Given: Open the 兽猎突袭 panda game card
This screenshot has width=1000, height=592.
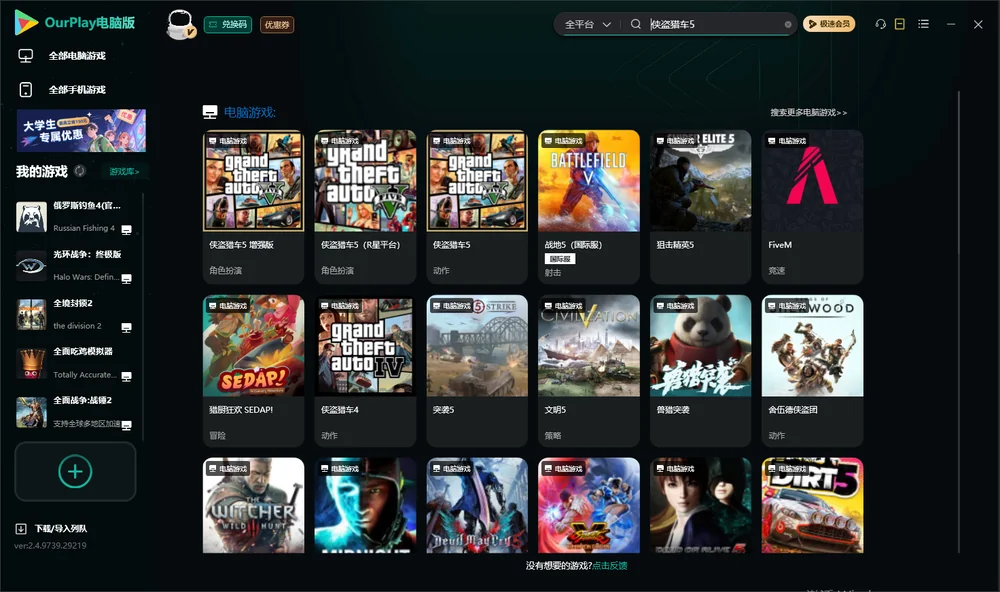Looking at the screenshot, I should (x=700, y=371).
